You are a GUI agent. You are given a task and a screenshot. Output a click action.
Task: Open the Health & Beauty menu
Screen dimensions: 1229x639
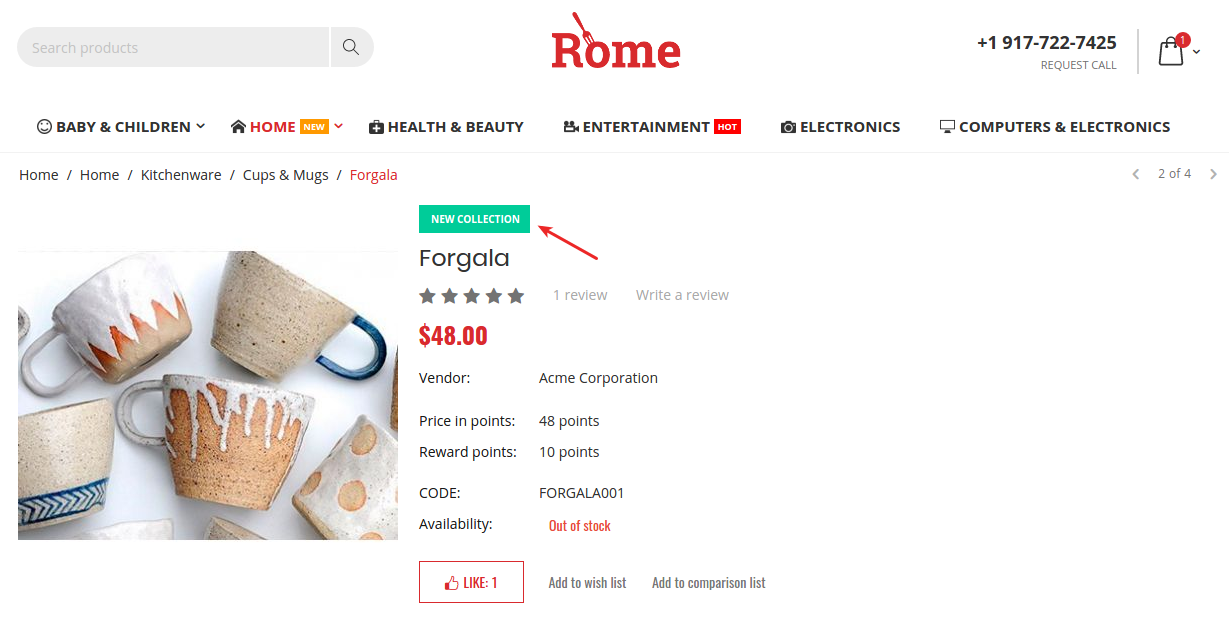[446, 127]
